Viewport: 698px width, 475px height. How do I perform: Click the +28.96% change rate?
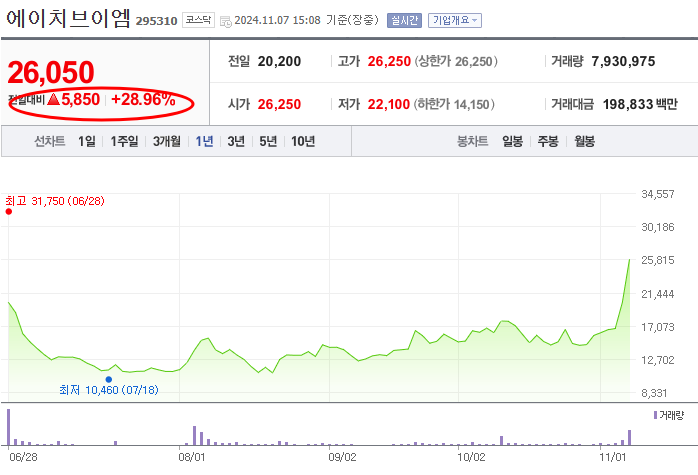[x=143, y=99]
